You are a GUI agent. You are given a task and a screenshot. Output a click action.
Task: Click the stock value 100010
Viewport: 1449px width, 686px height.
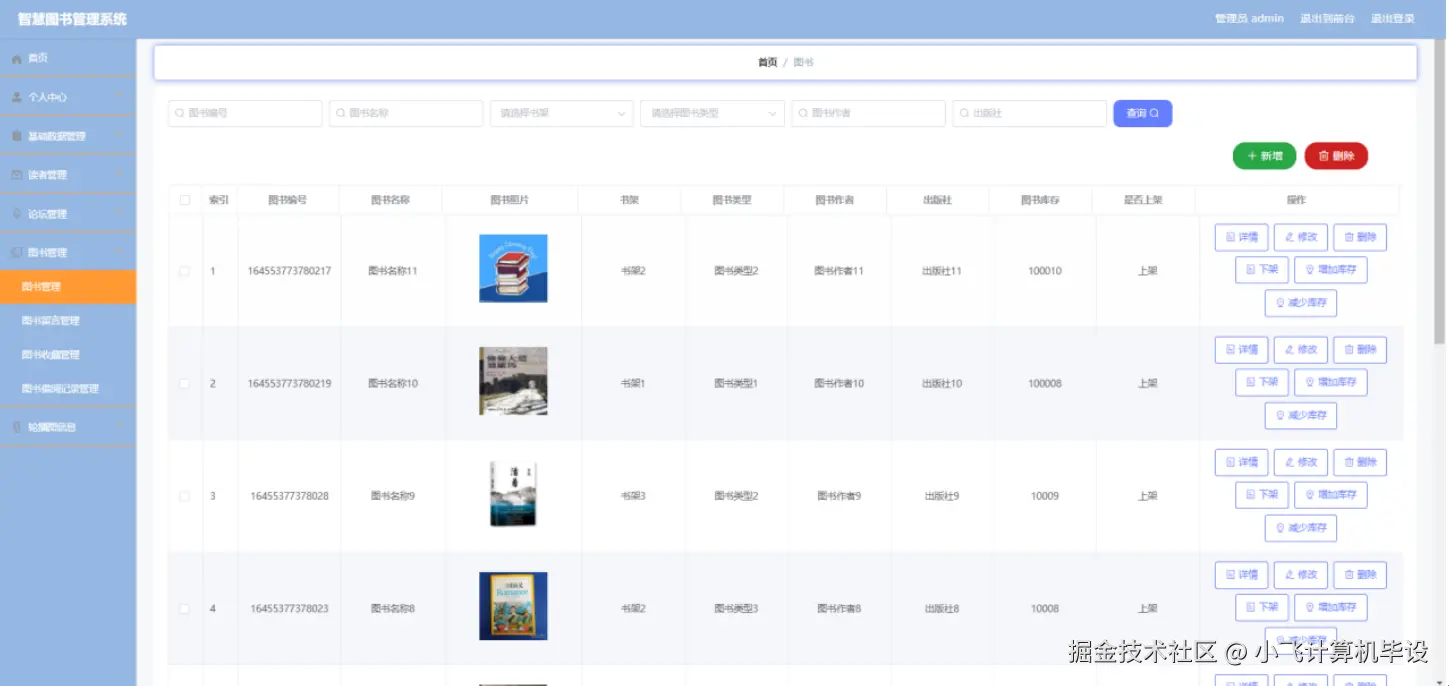(1045, 271)
